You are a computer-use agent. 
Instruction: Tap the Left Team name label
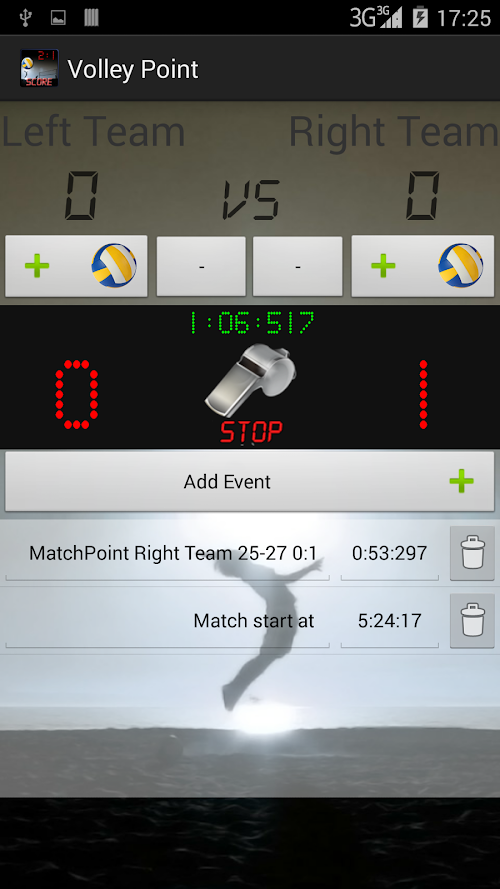coord(94,132)
